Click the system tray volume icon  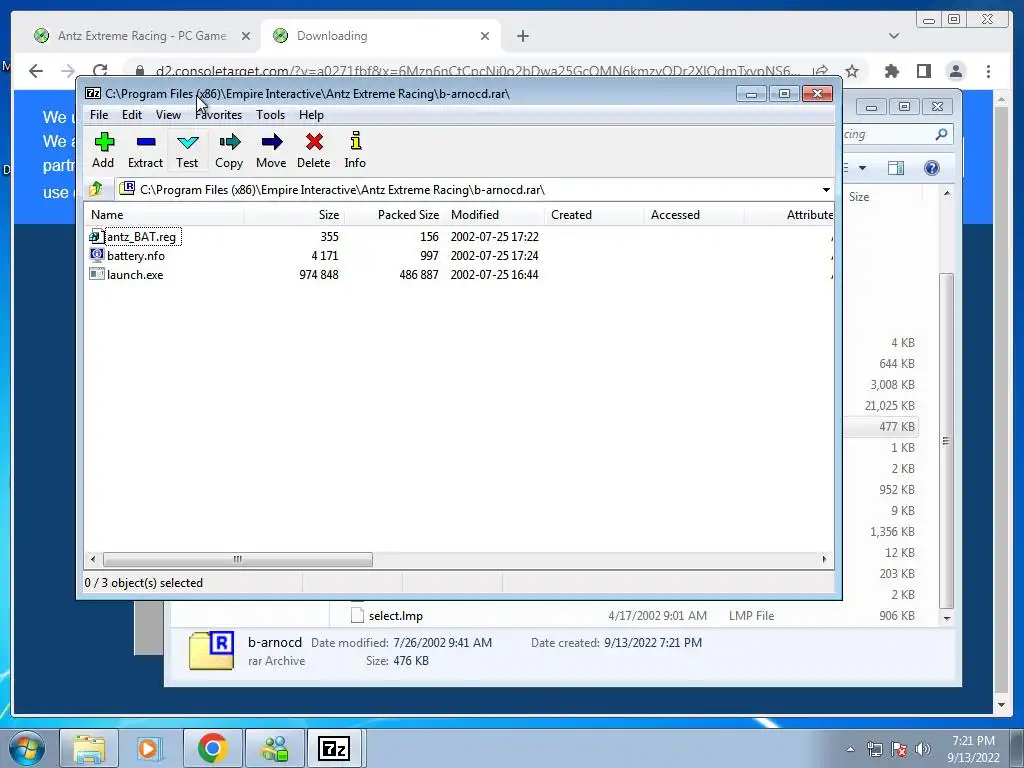tap(923, 749)
